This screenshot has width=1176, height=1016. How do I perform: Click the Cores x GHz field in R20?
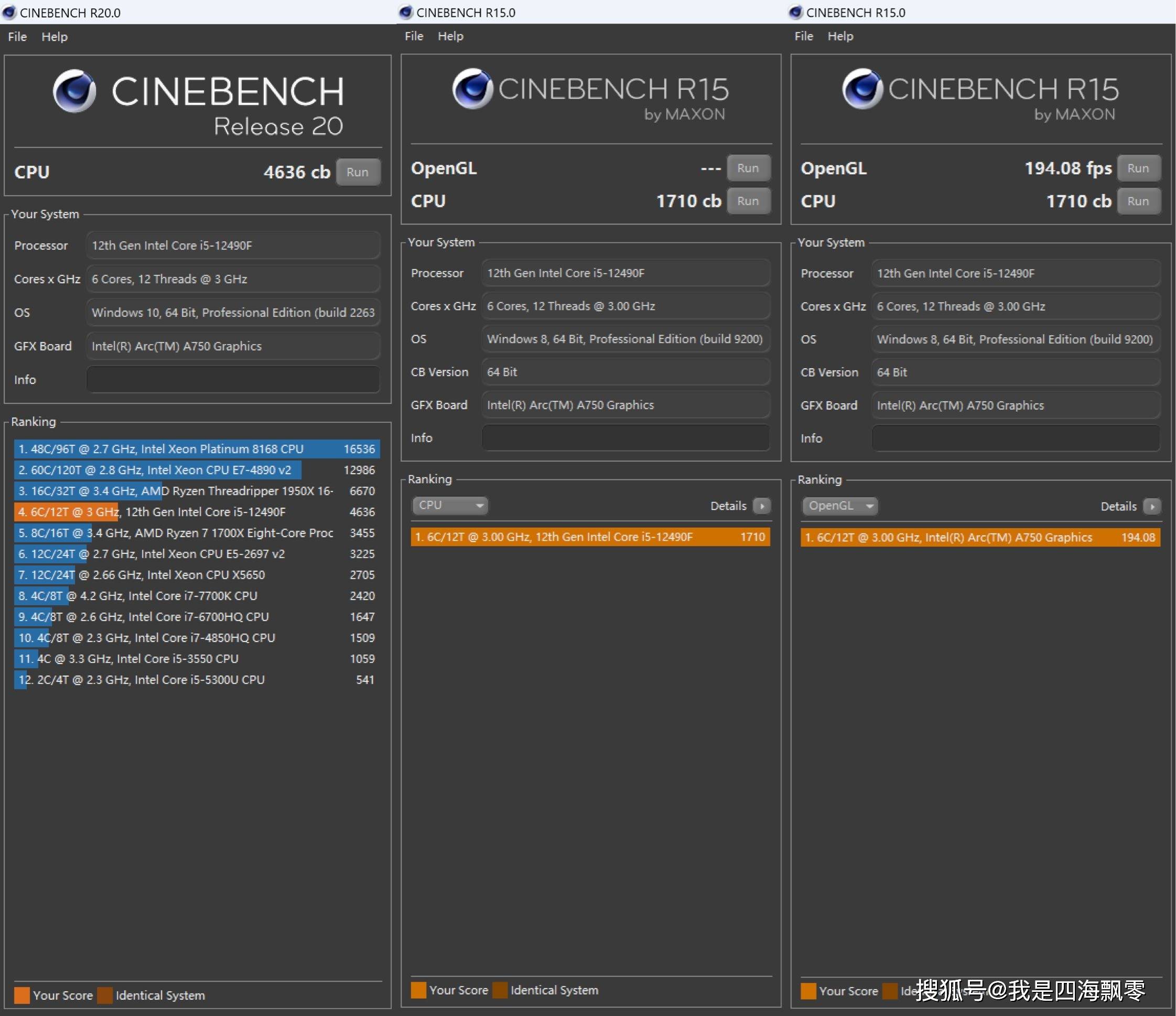[x=233, y=279]
